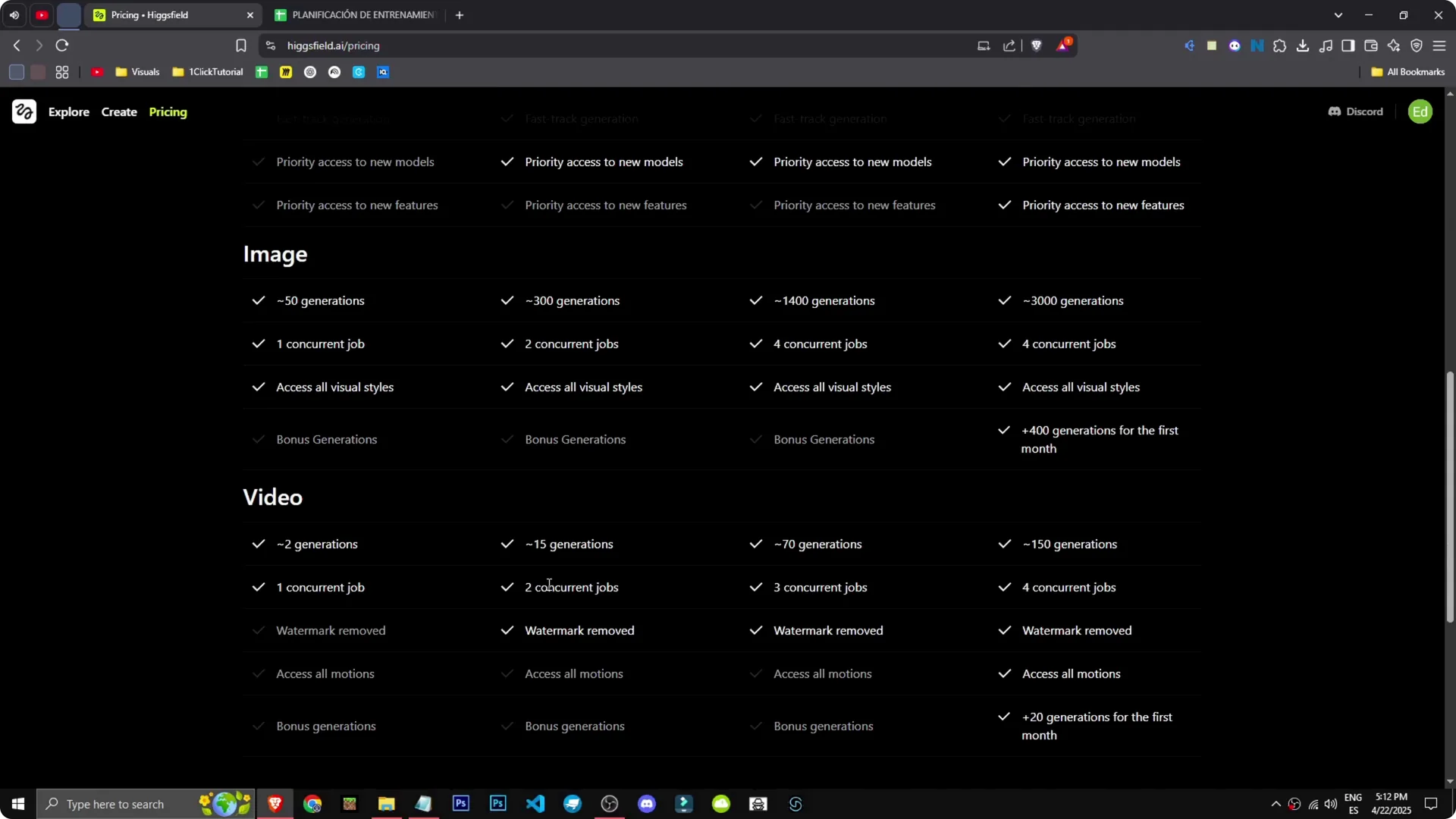Open the Extensions puzzle icon
Screen dimensions: 1456x819
(1280, 45)
